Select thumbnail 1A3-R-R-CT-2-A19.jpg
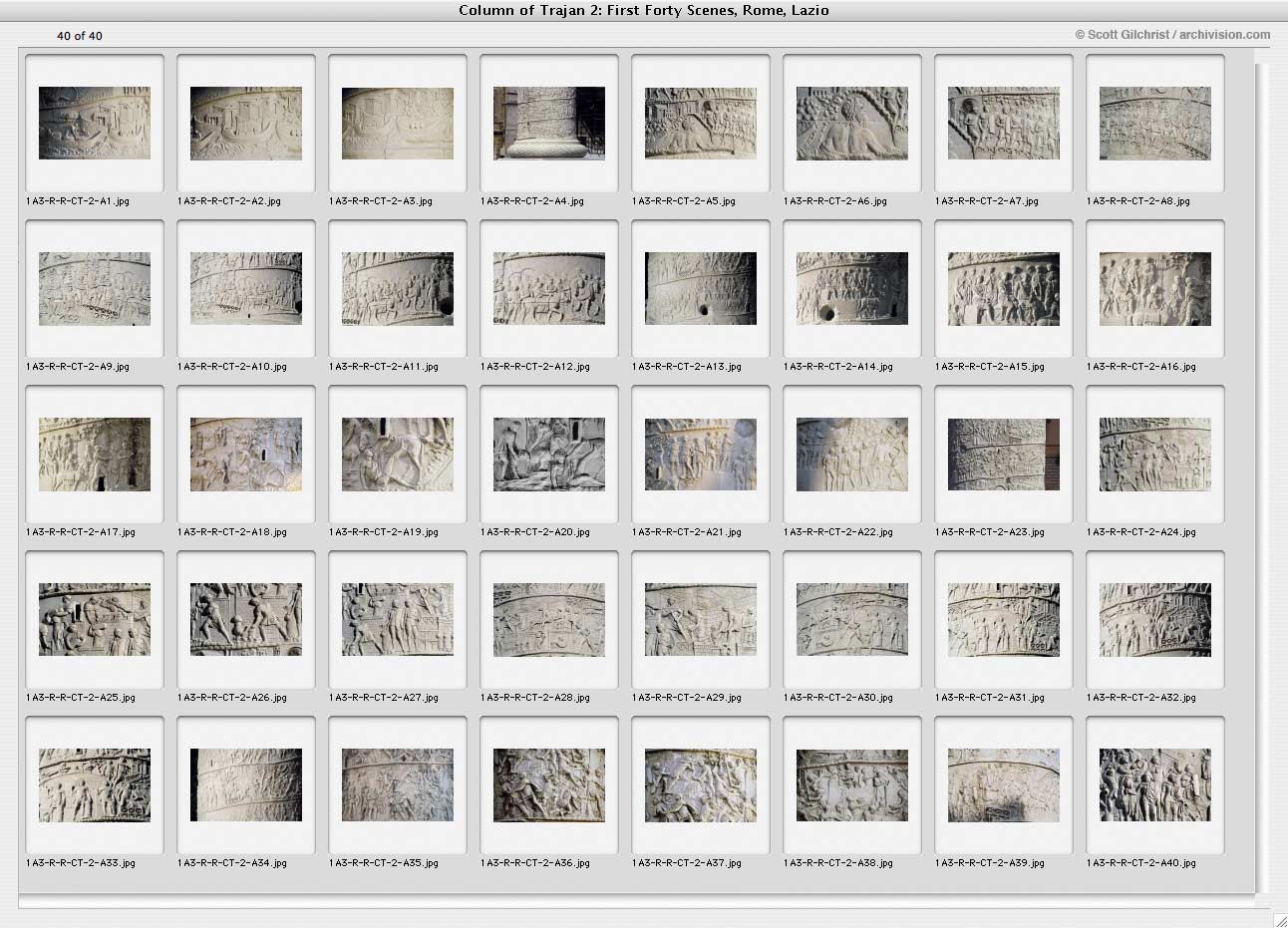This screenshot has width=1288, height=928. pos(398,454)
